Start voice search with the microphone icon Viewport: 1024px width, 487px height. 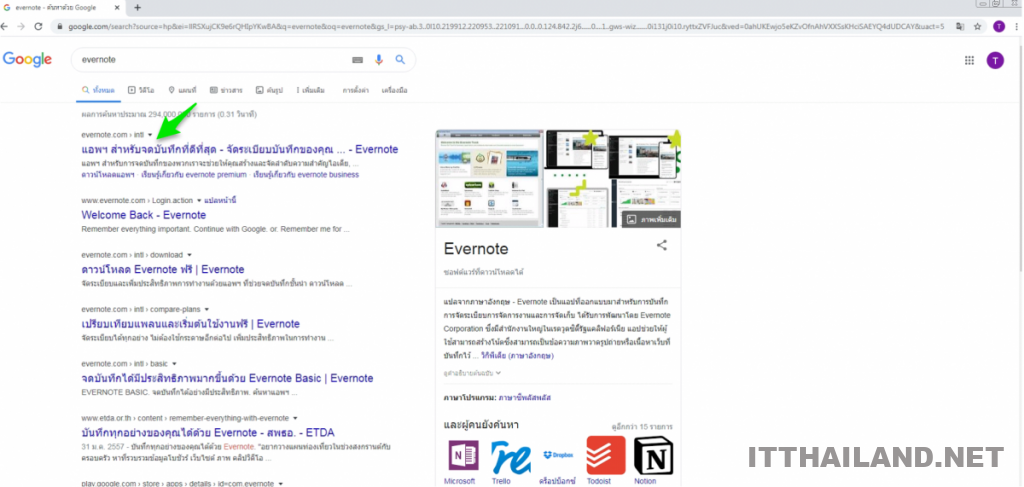(379, 60)
